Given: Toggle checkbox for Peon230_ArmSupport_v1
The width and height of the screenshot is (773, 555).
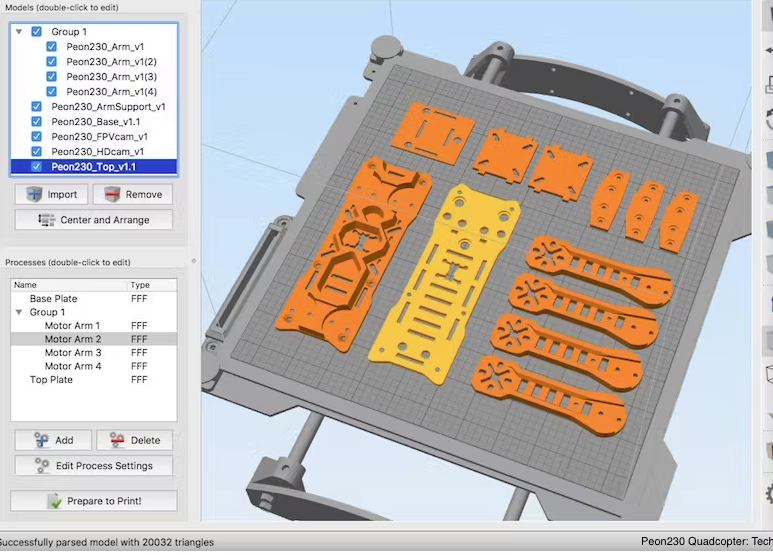Looking at the screenshot, I should (x=36, y=106).
